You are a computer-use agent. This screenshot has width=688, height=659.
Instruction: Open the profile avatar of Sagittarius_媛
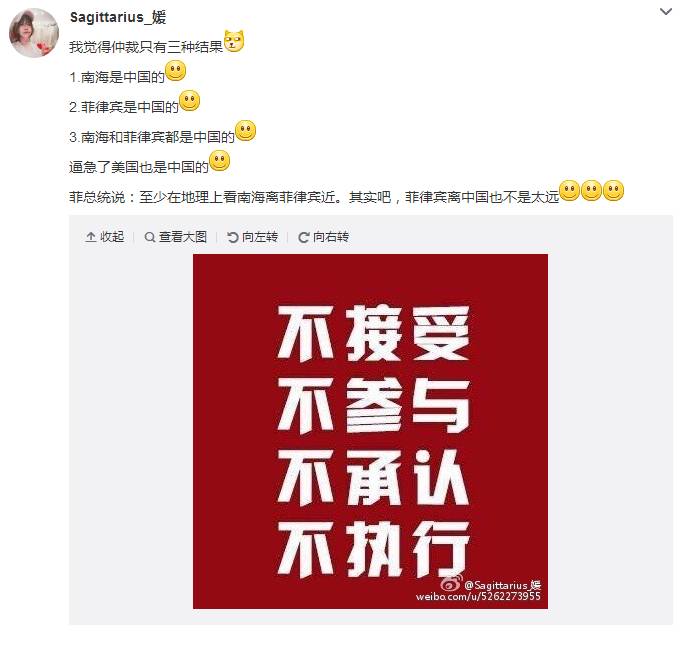[x=34, y=32]
